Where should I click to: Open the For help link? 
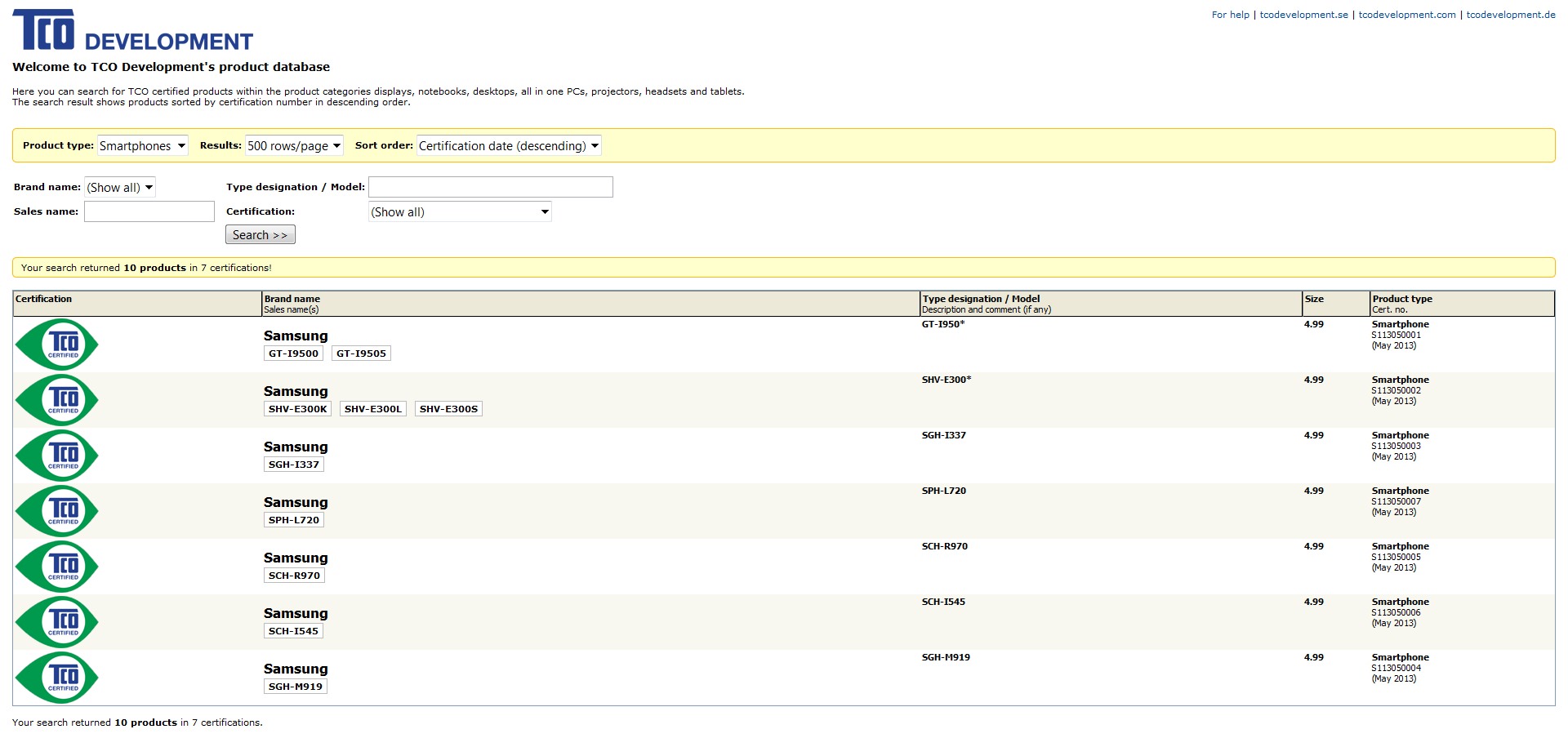(1231, 15)
